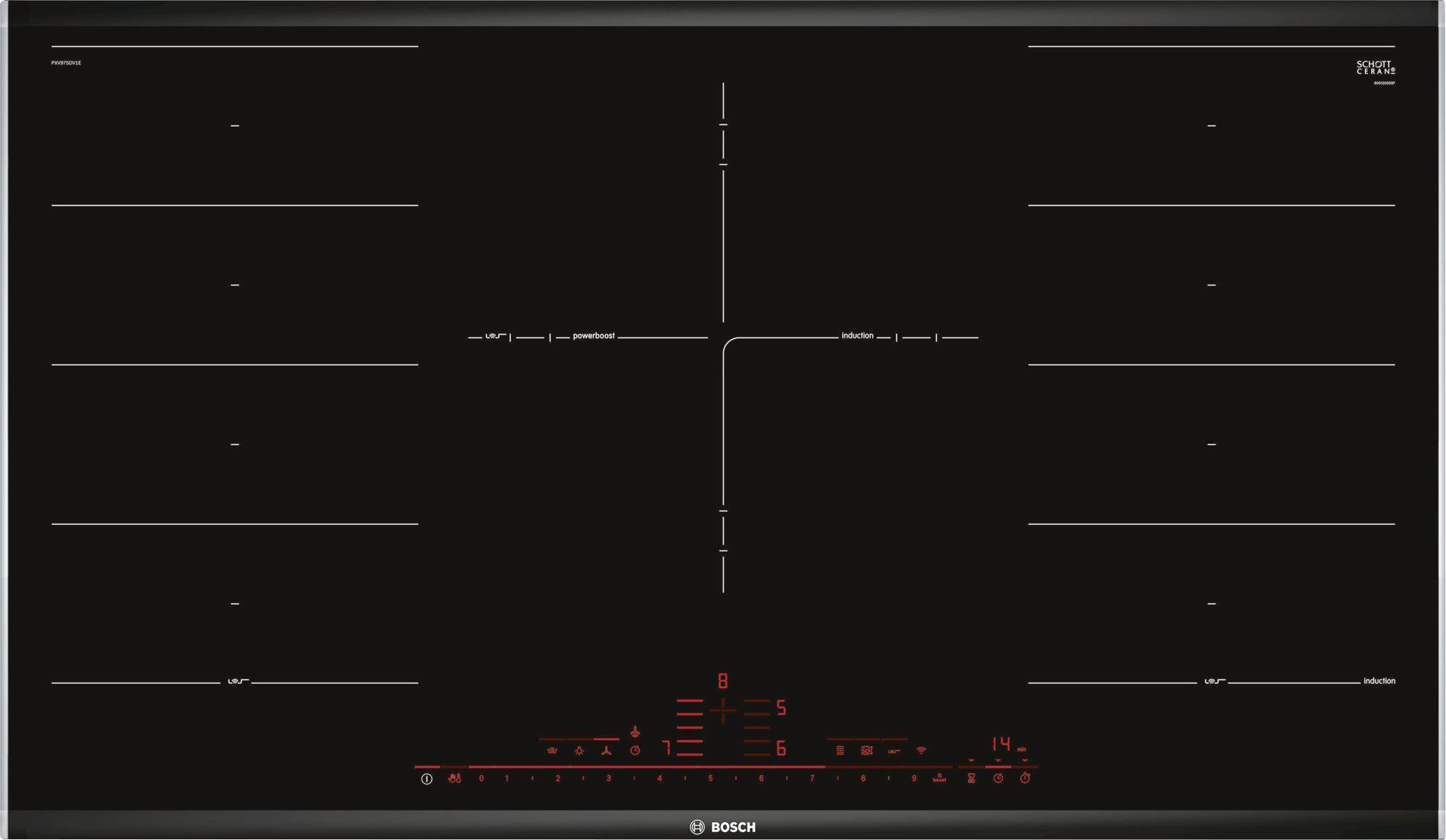Toggle the childproof and wipe-protection lock
This screenshot has width=1446, height=840.
(x=454, y=779)
